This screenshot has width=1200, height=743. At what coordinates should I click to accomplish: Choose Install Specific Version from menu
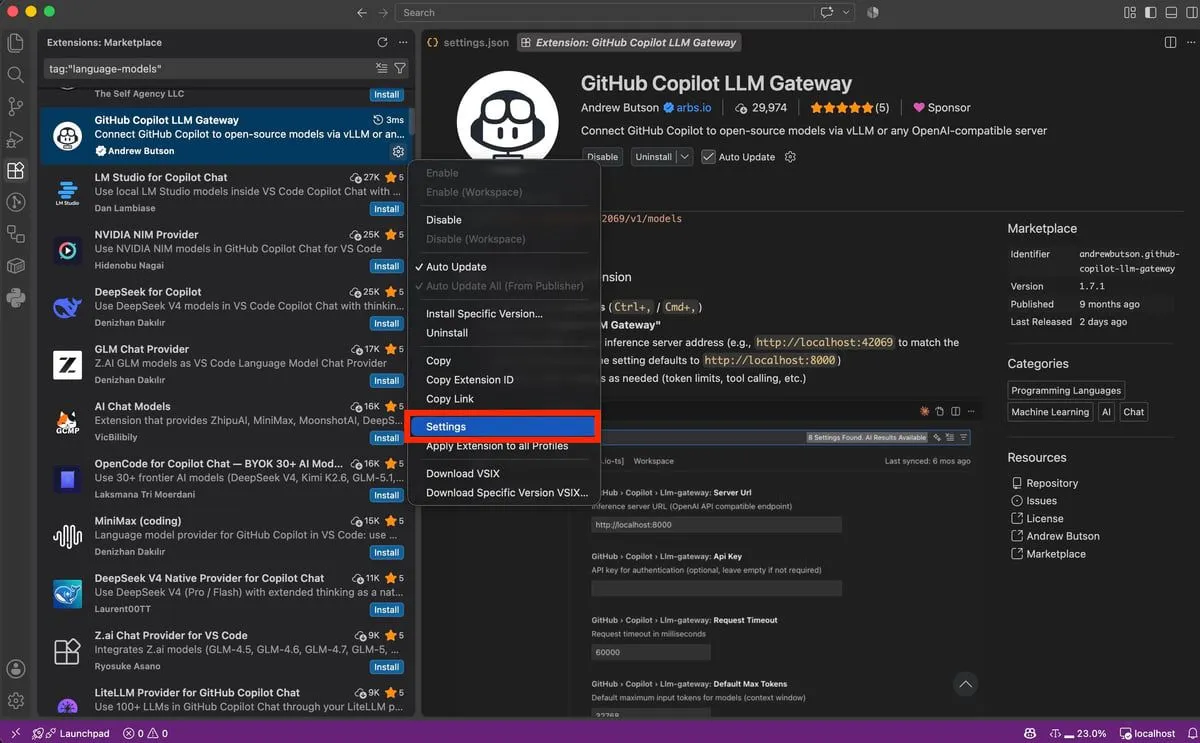coord(504,314)
